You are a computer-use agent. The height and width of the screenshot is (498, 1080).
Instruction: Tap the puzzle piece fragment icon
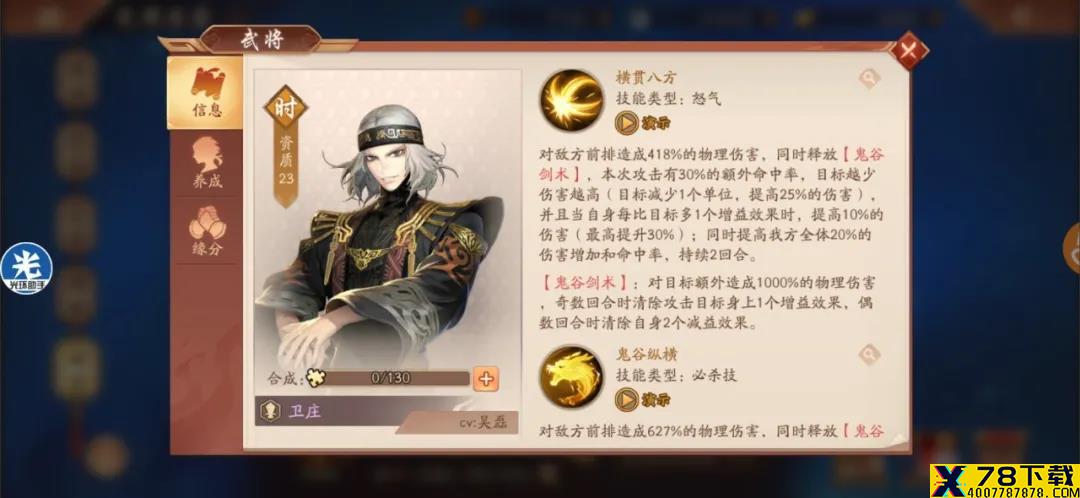tap(316, 377)
